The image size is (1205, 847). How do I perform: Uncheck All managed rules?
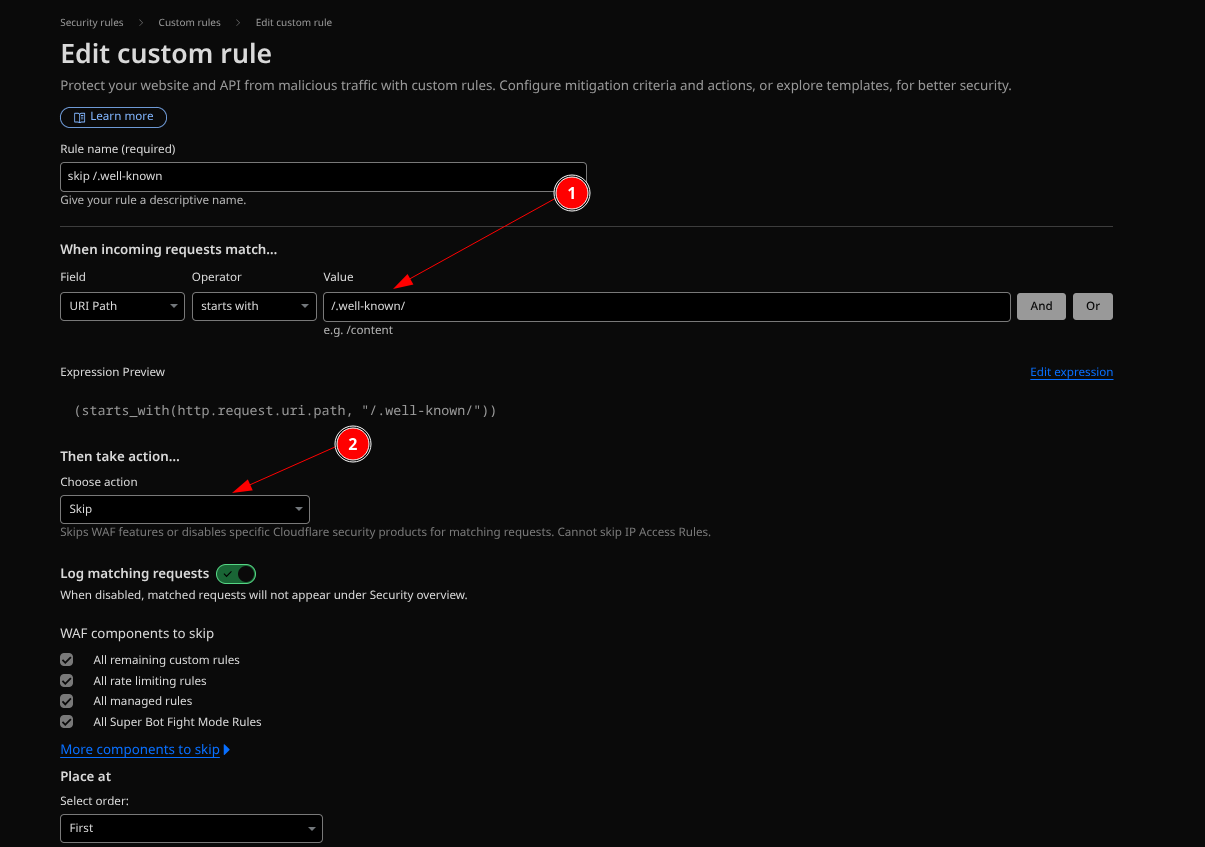[66, 701]
